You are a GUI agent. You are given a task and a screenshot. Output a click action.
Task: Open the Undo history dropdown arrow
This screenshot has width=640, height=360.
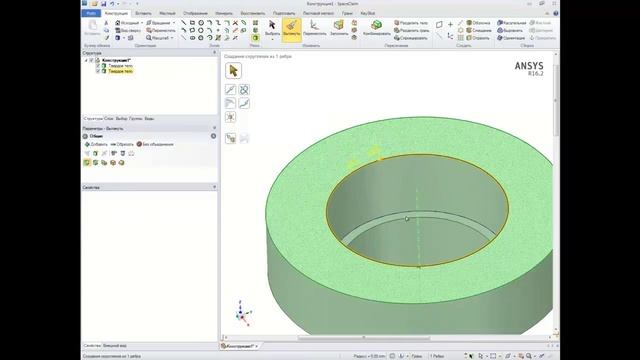[118, 4]
